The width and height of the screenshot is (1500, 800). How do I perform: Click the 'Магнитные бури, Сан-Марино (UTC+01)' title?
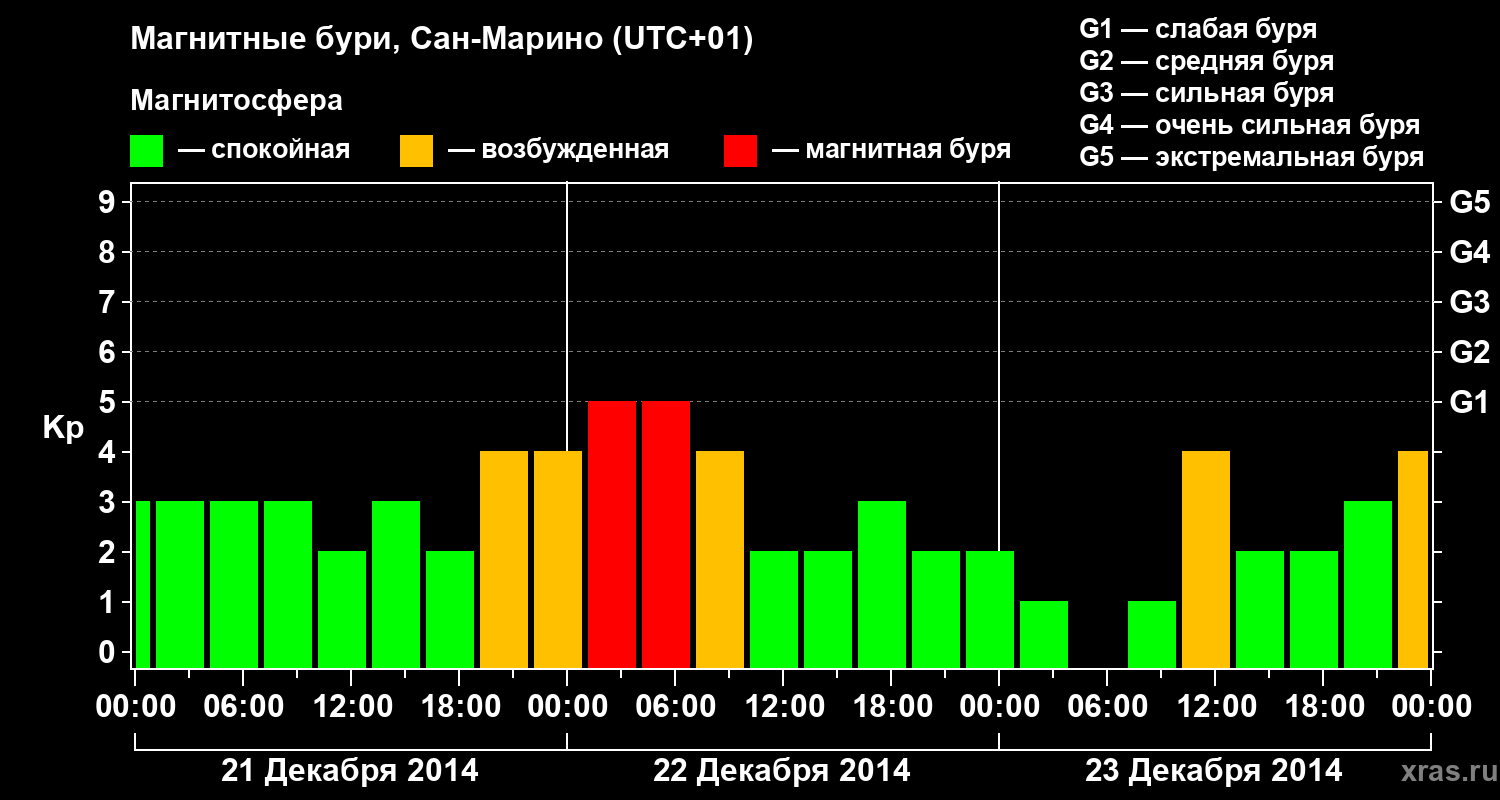442,41
